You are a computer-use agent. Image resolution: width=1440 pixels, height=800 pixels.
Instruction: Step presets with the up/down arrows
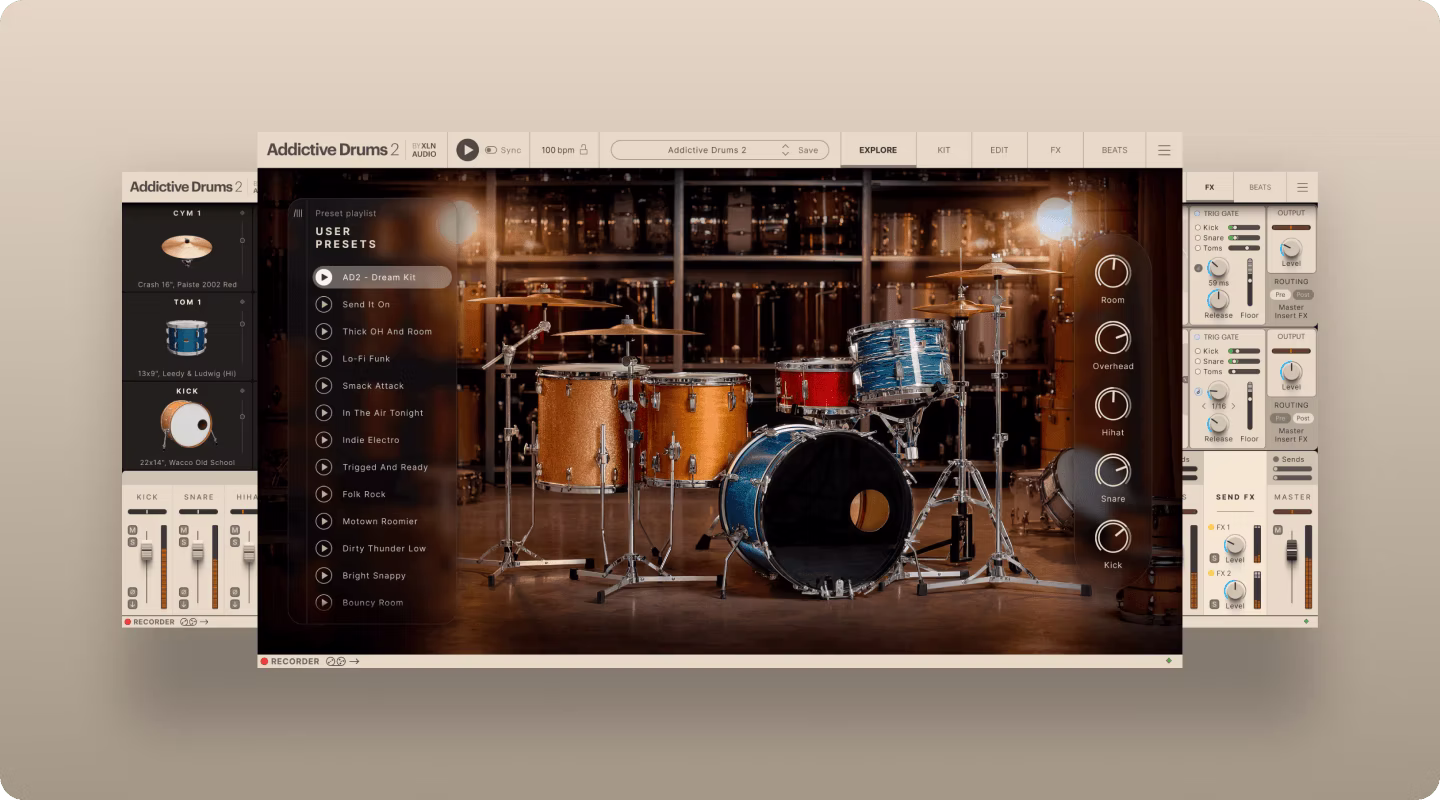click(786, 150)
